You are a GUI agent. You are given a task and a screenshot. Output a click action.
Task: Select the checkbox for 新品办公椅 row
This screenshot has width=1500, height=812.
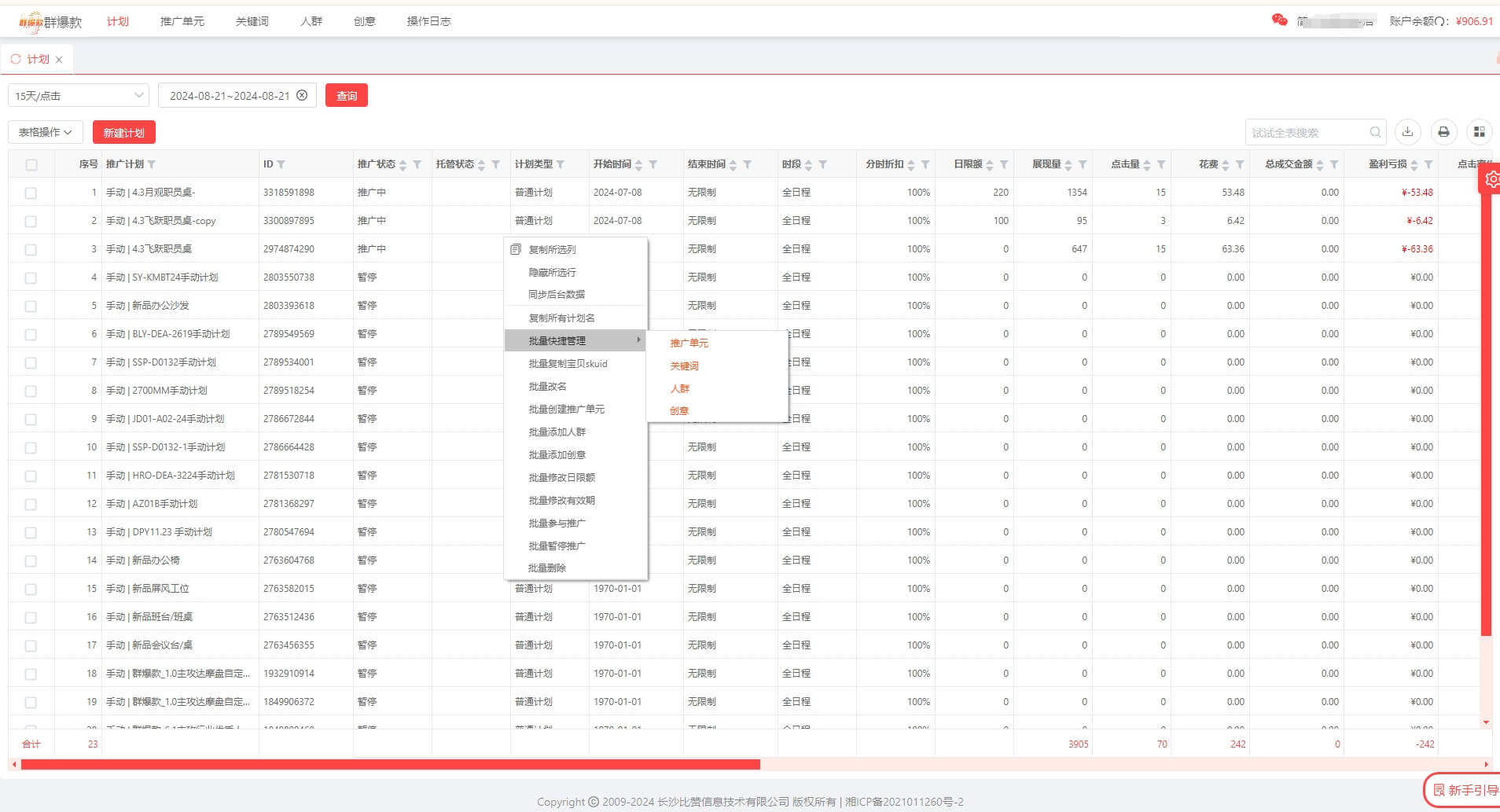[x=31, y=560]
